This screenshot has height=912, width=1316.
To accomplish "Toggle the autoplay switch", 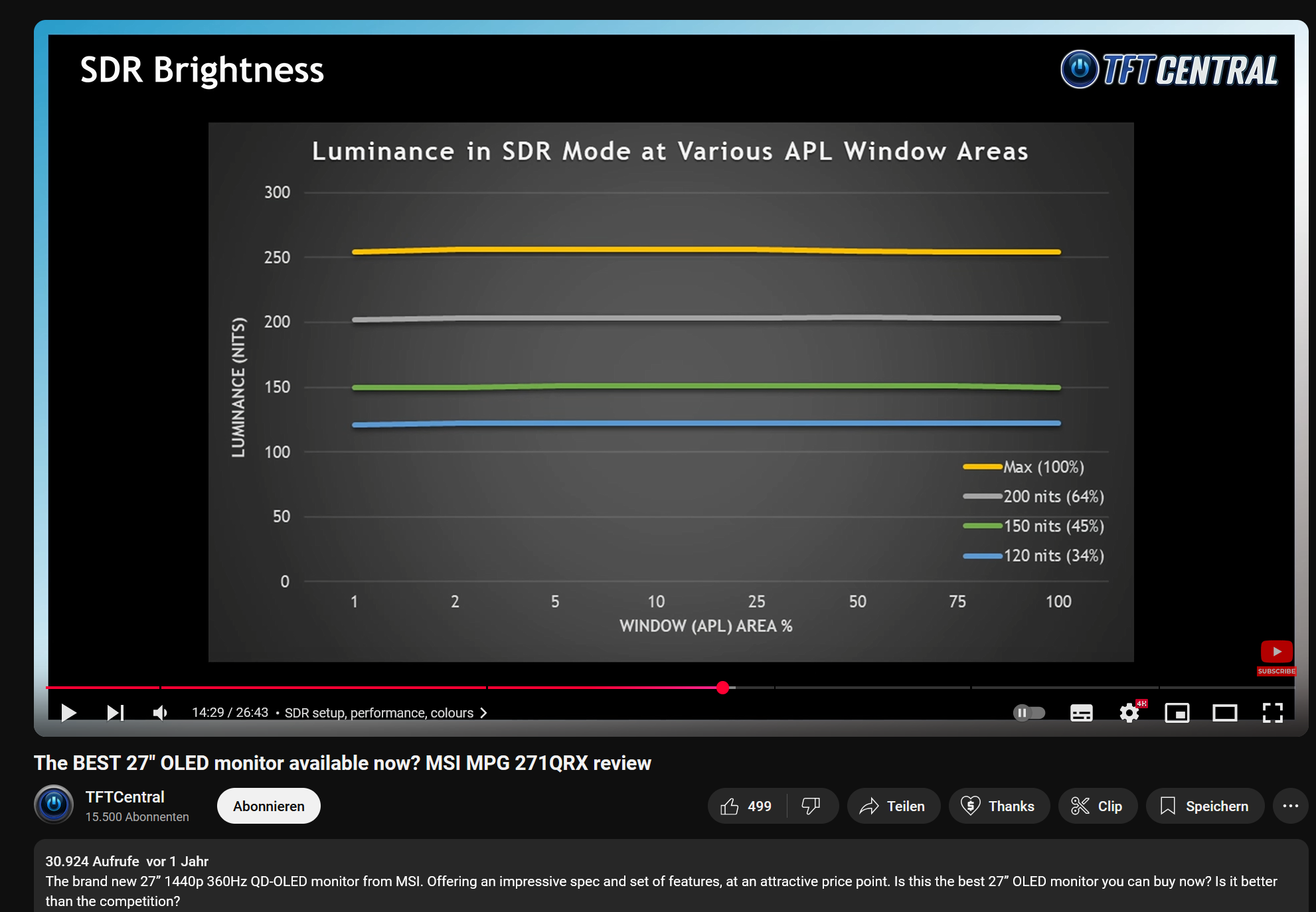I will tap(1029, 713).
